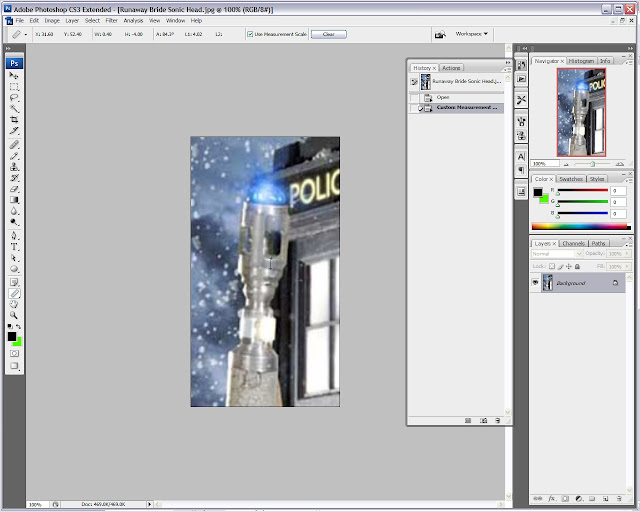This screenshot has width=640, height=512.
Task: Reset default foreground and background colors
Action: 10,326
